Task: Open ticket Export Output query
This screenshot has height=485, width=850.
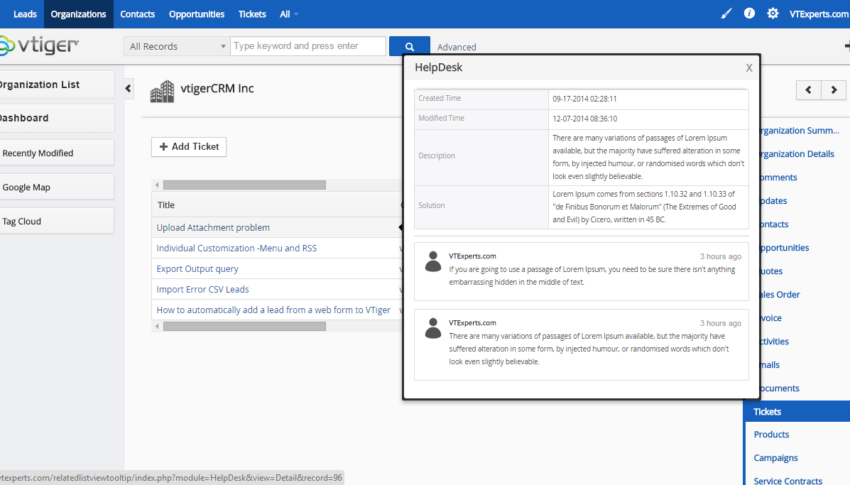Action: click(x=197, y=269)
